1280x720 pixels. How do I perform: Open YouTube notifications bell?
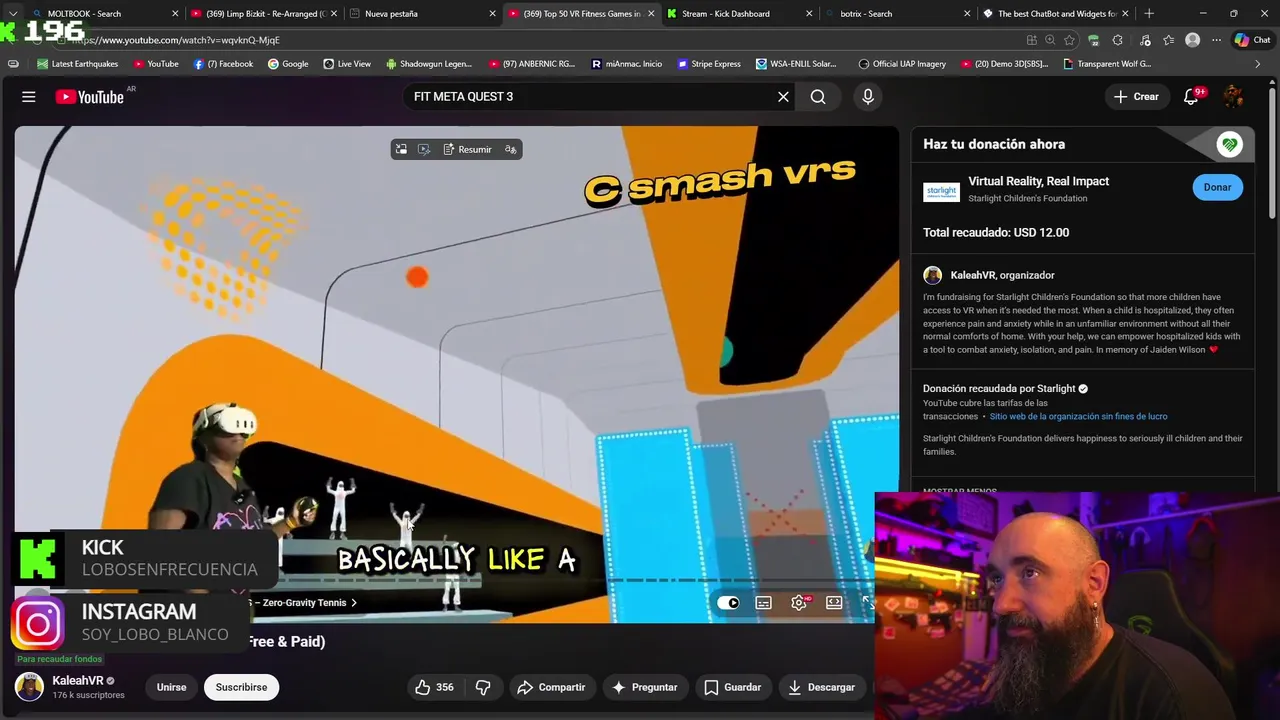(x=1191, y=97)
